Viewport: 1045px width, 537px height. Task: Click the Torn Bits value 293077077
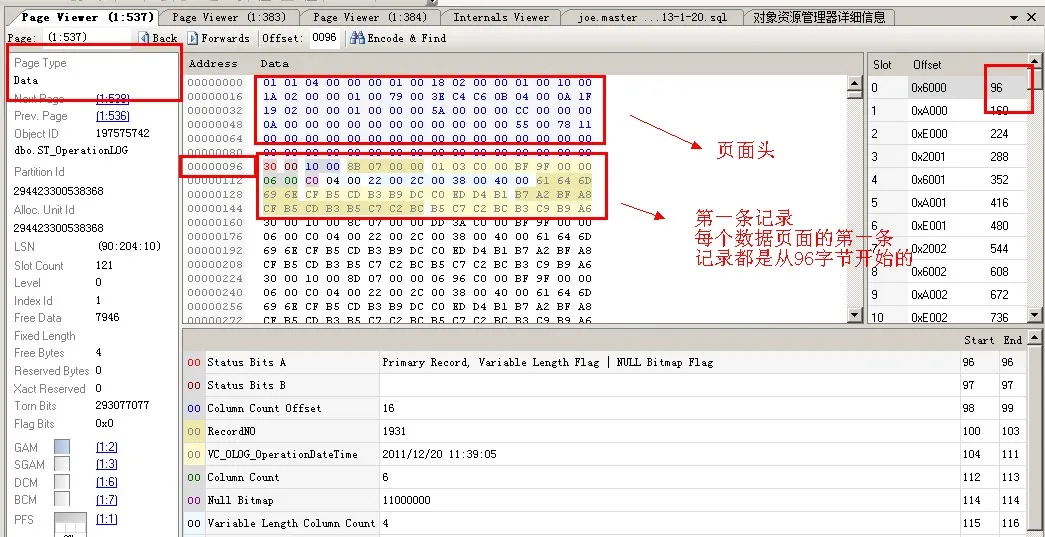(x=123, y=406)
